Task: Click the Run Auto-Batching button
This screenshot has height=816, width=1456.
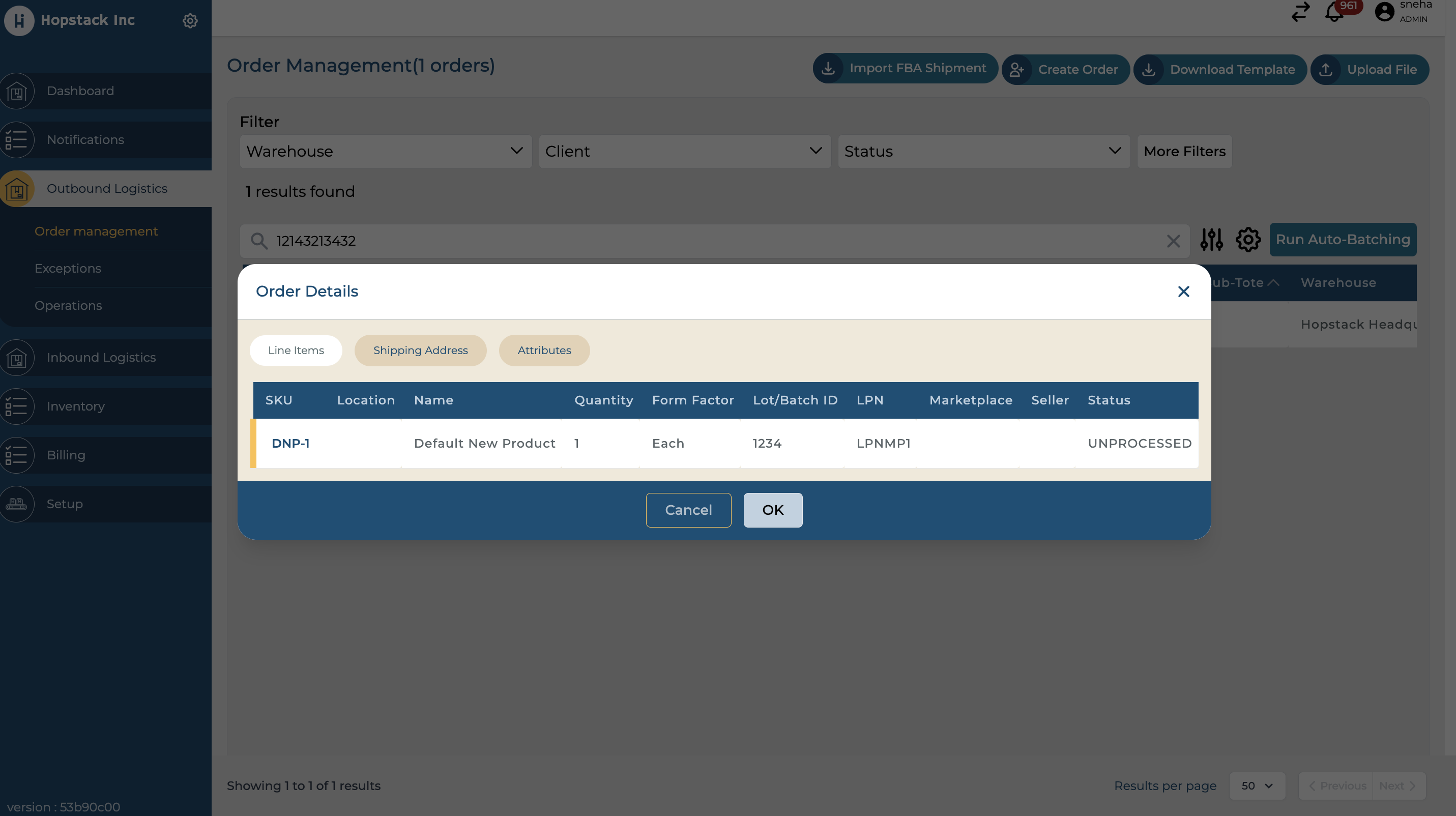Action: click(x=1344, y=240)
